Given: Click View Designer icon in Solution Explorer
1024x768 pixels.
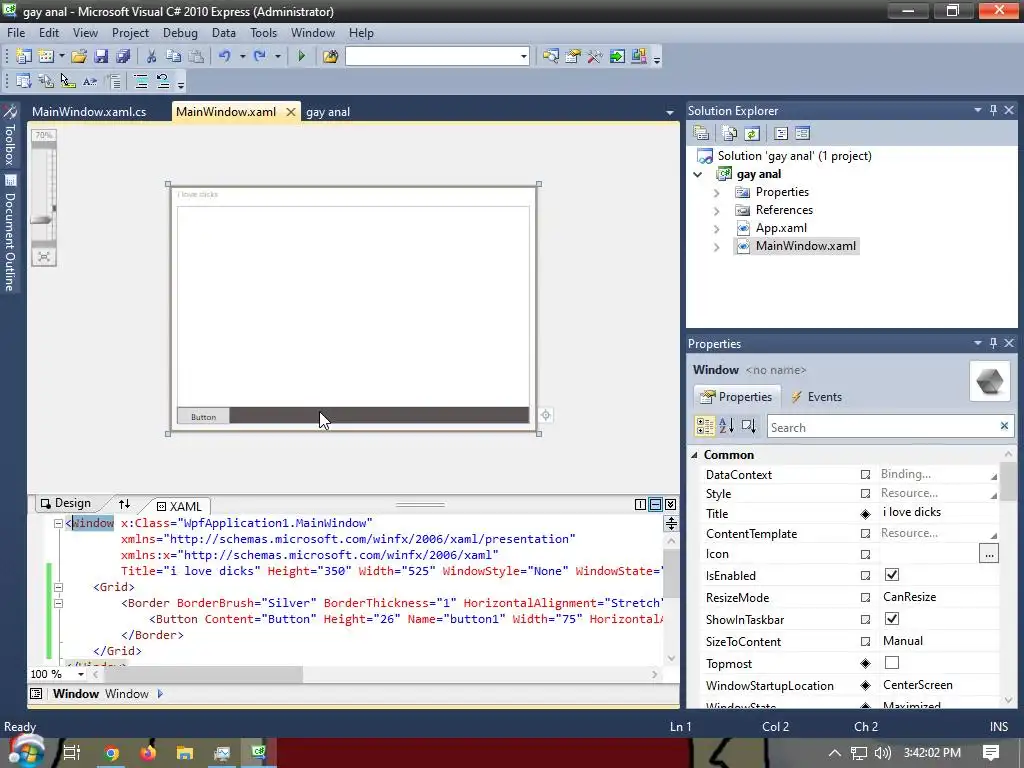Looking at the screenshot, I should click(803, 134).
